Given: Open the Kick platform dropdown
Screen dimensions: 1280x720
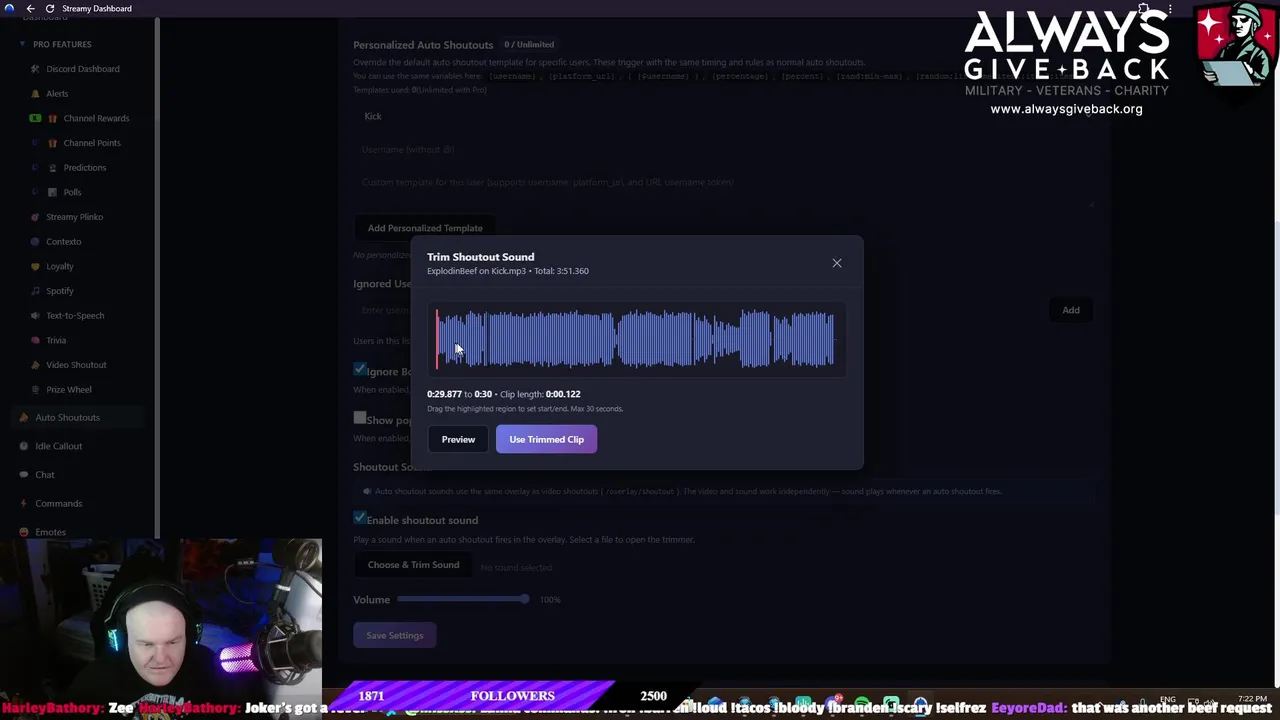Looking at the screenshot, I should (x=727, y=116).
